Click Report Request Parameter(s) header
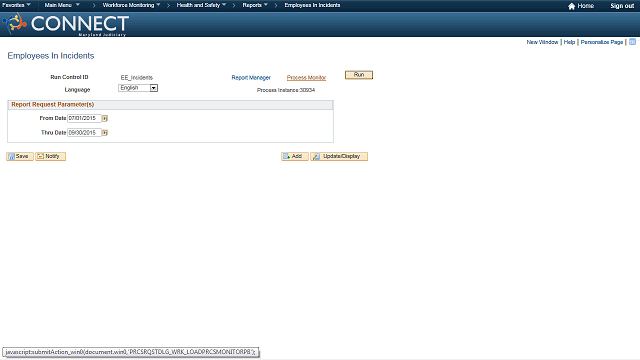This screenshot has height=360, width=640. (53, 104)
